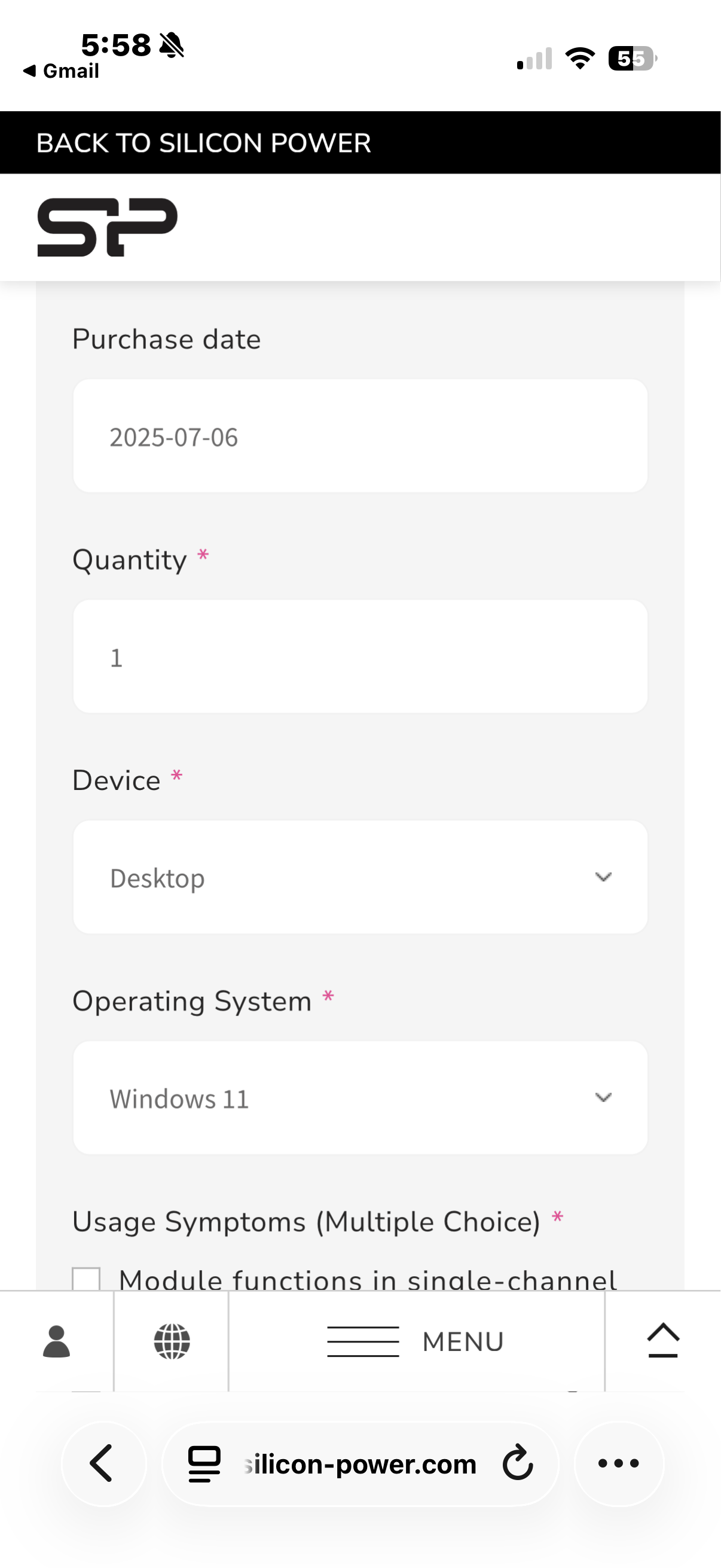Click BACK TO SILICON POWER link

tap(203, 143)
